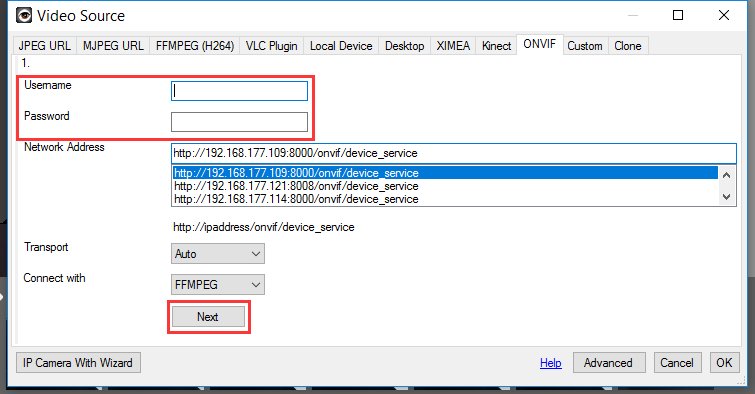Click into the Password field

239,122
